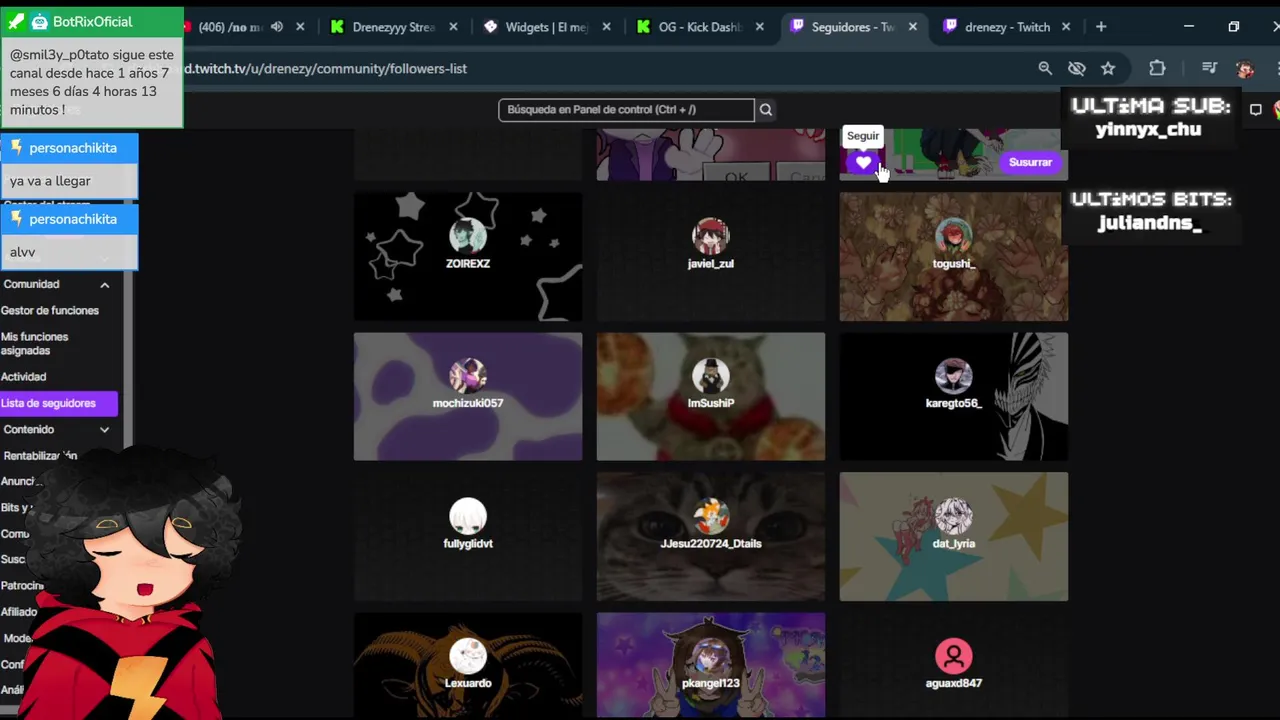The width and height of the screenshot is (1280, 720).
Task: Click fullyglidvt profile avatar
Action: tap(468, 516)
